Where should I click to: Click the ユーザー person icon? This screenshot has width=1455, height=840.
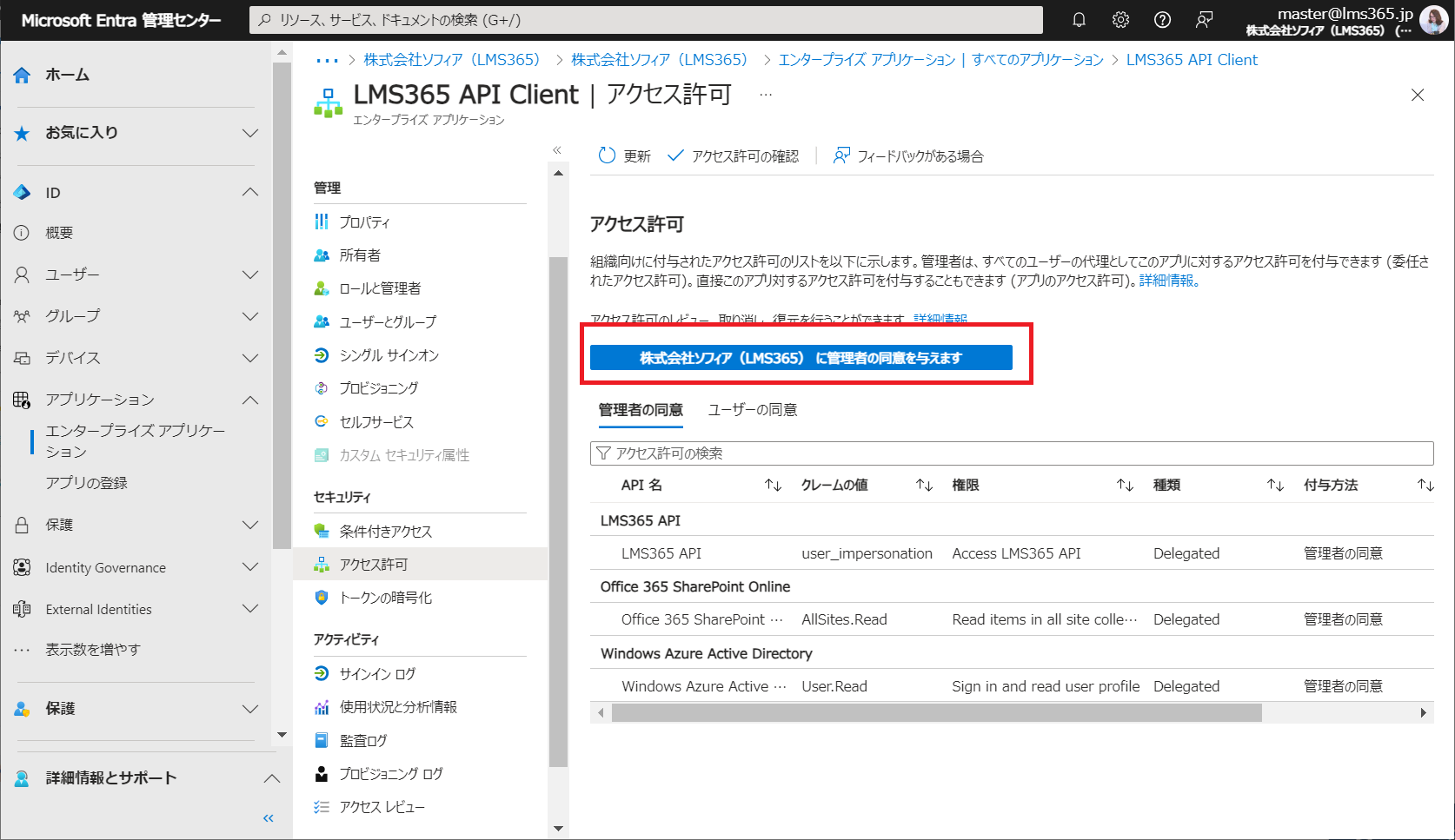[22, 274]
